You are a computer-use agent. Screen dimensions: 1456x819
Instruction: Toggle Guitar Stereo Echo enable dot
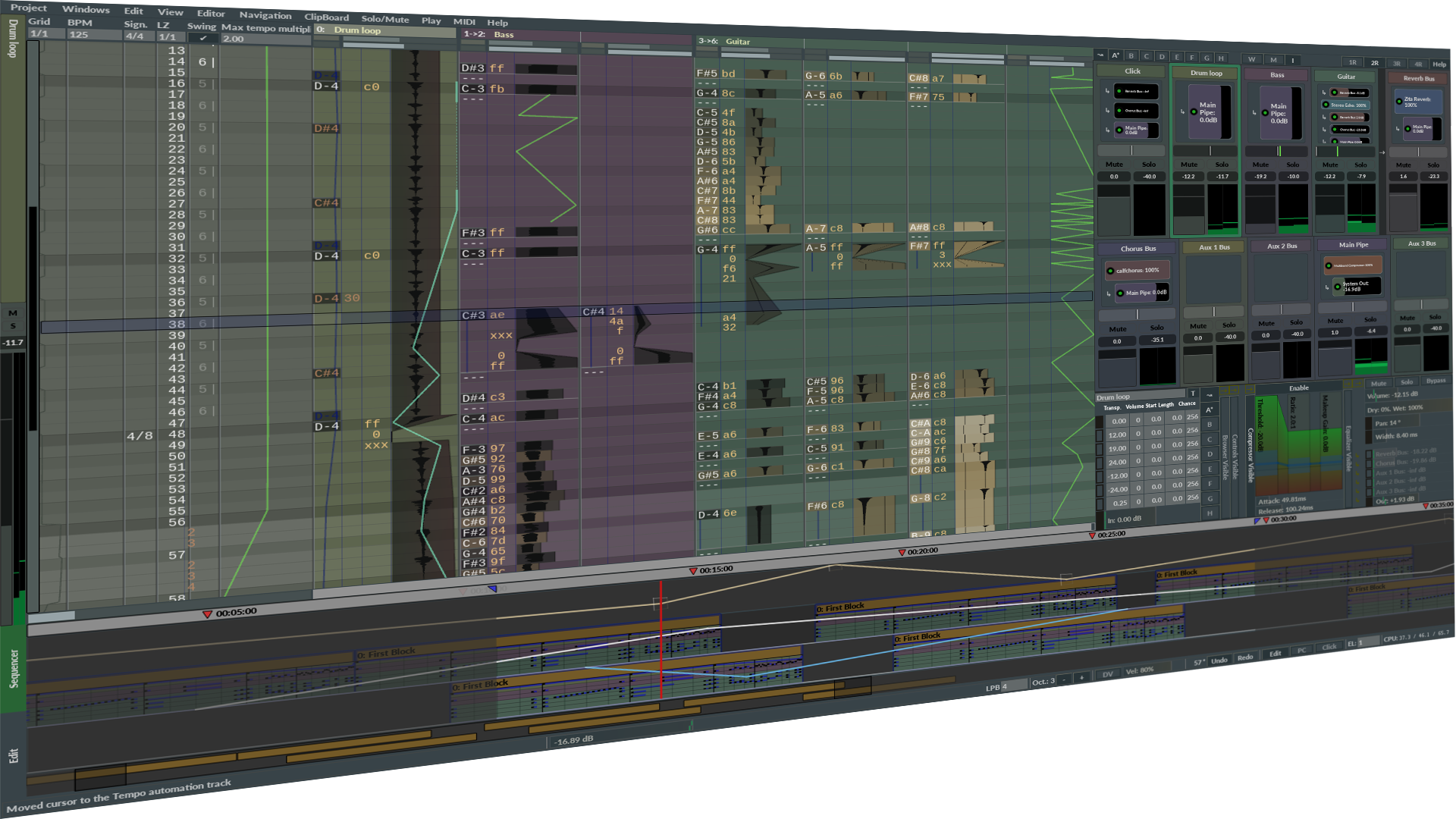tap(1326, 105)
